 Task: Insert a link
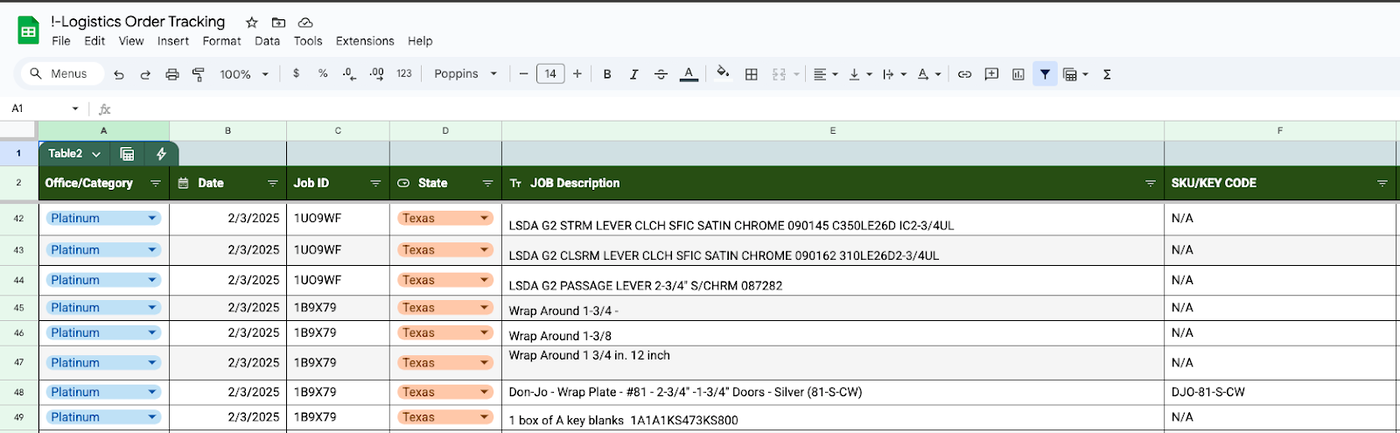964,74
